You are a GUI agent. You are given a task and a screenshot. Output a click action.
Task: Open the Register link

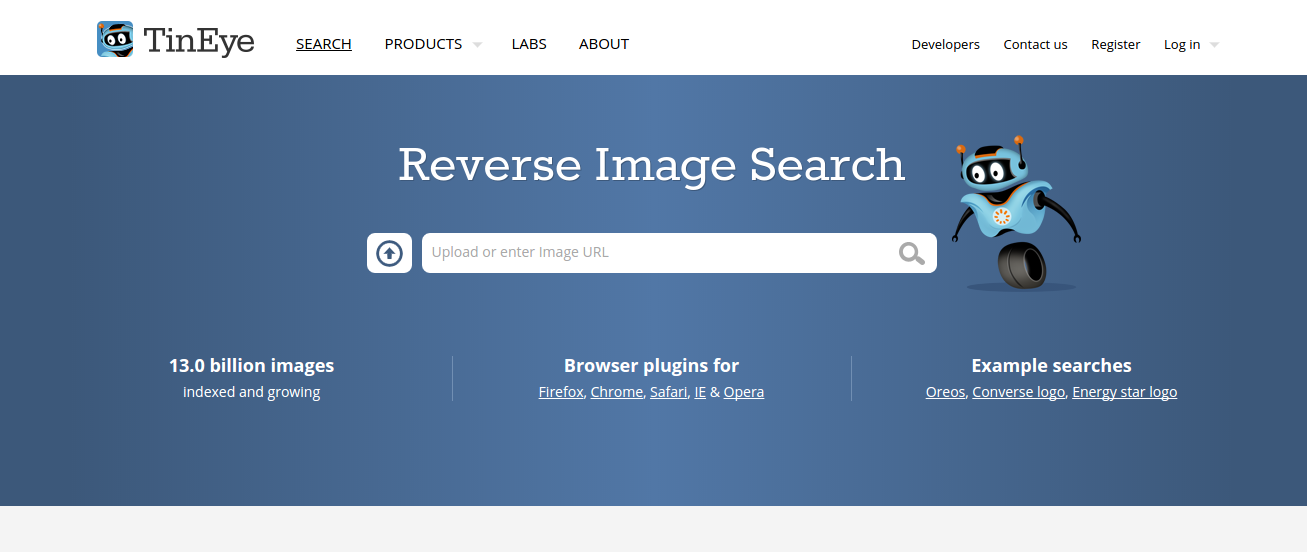click(1116, 44)
